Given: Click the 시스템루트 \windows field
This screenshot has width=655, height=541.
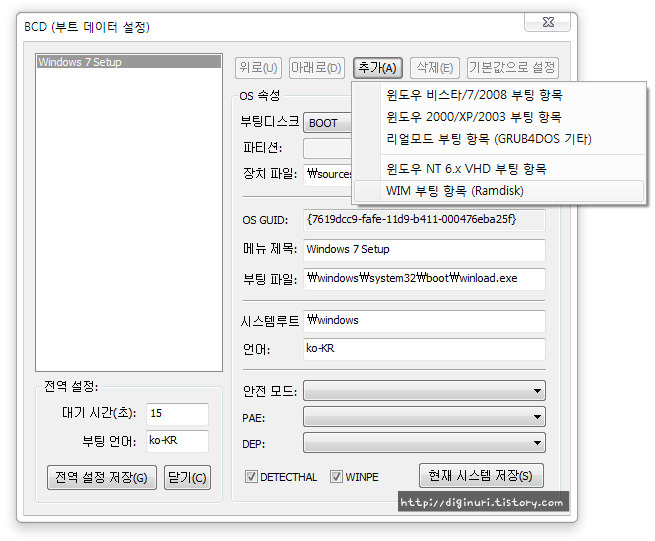Looking at the screenshot, I should pos(424,321).
